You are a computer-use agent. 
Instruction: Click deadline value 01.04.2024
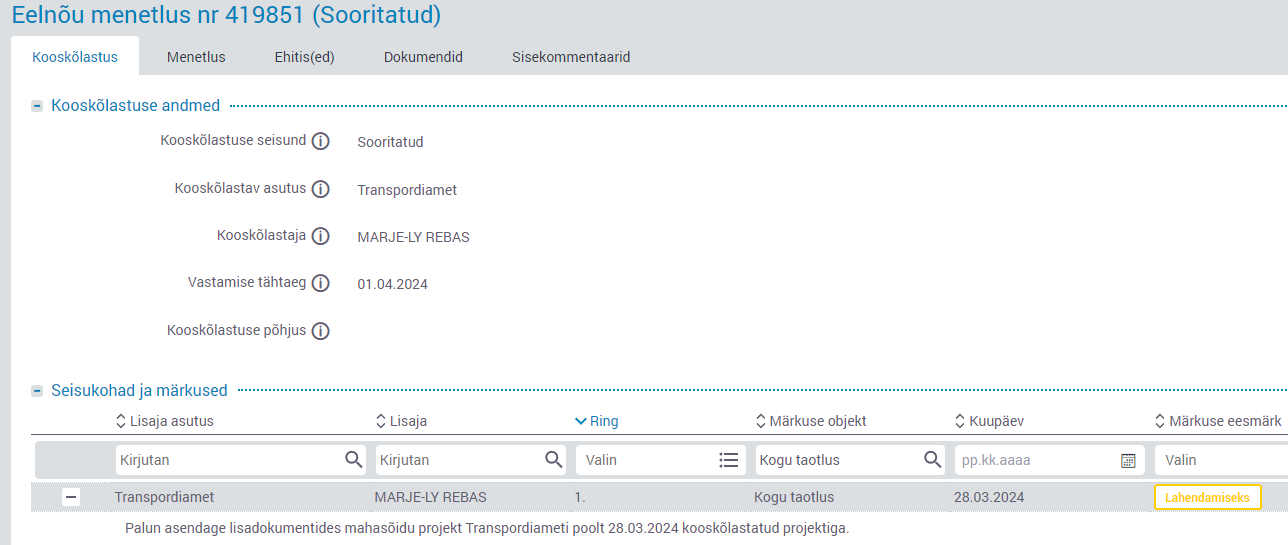click(393, 284)
